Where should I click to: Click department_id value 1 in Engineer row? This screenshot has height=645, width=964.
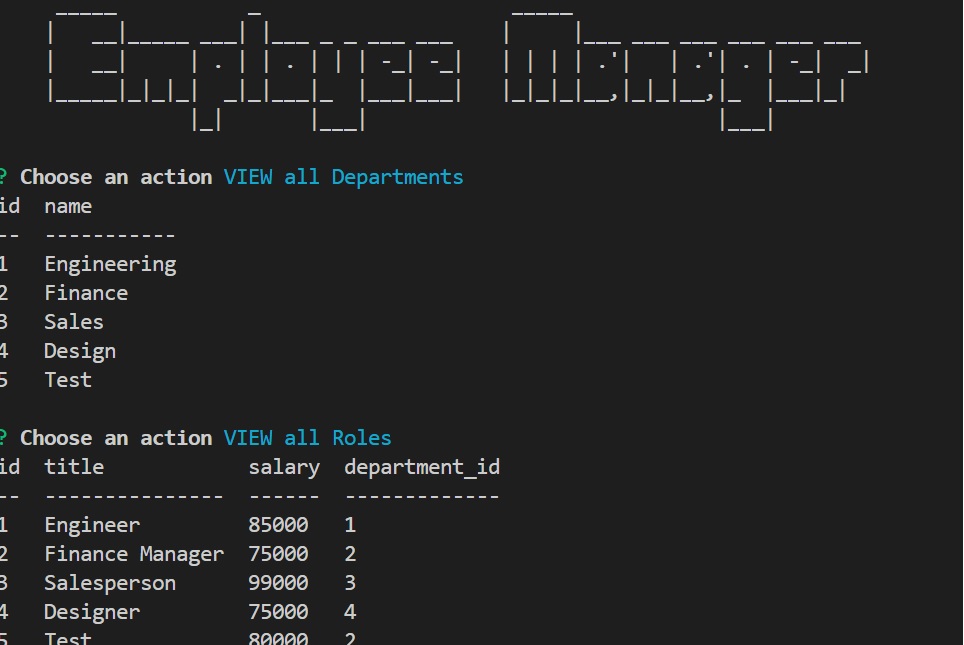(350, 524)
